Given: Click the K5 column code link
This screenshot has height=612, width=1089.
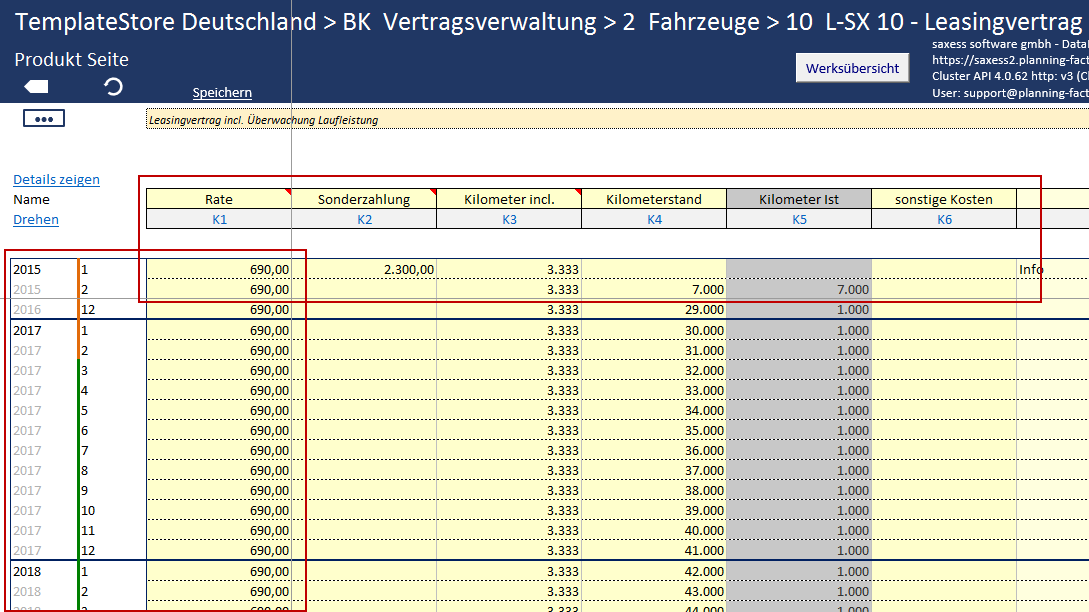Looking at the screenshot, I should 799,219.
